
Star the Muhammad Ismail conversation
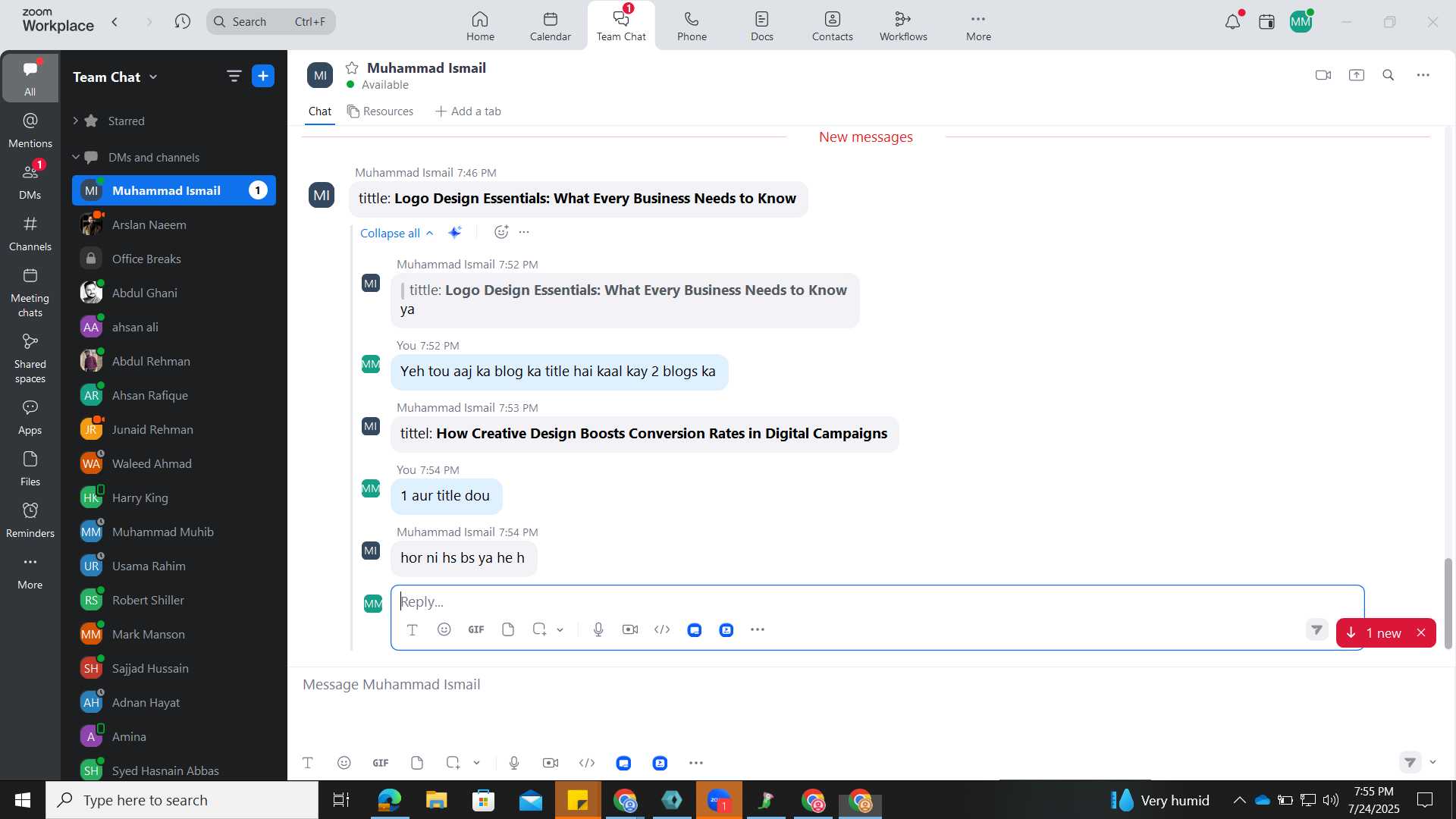click(x=352, y=68)
